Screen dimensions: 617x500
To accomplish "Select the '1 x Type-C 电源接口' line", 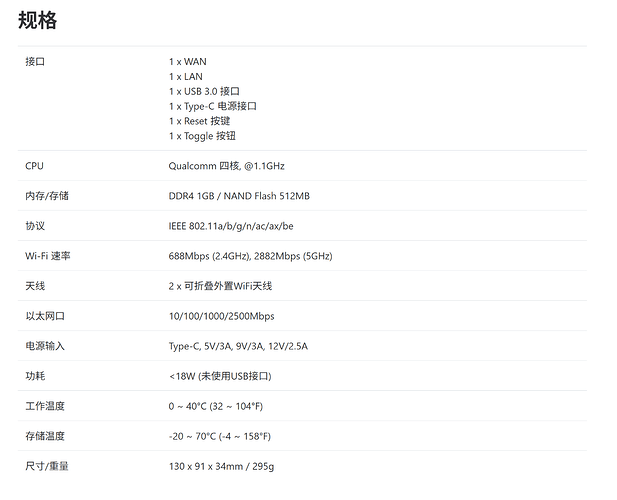I will click(x=212, y=106).
